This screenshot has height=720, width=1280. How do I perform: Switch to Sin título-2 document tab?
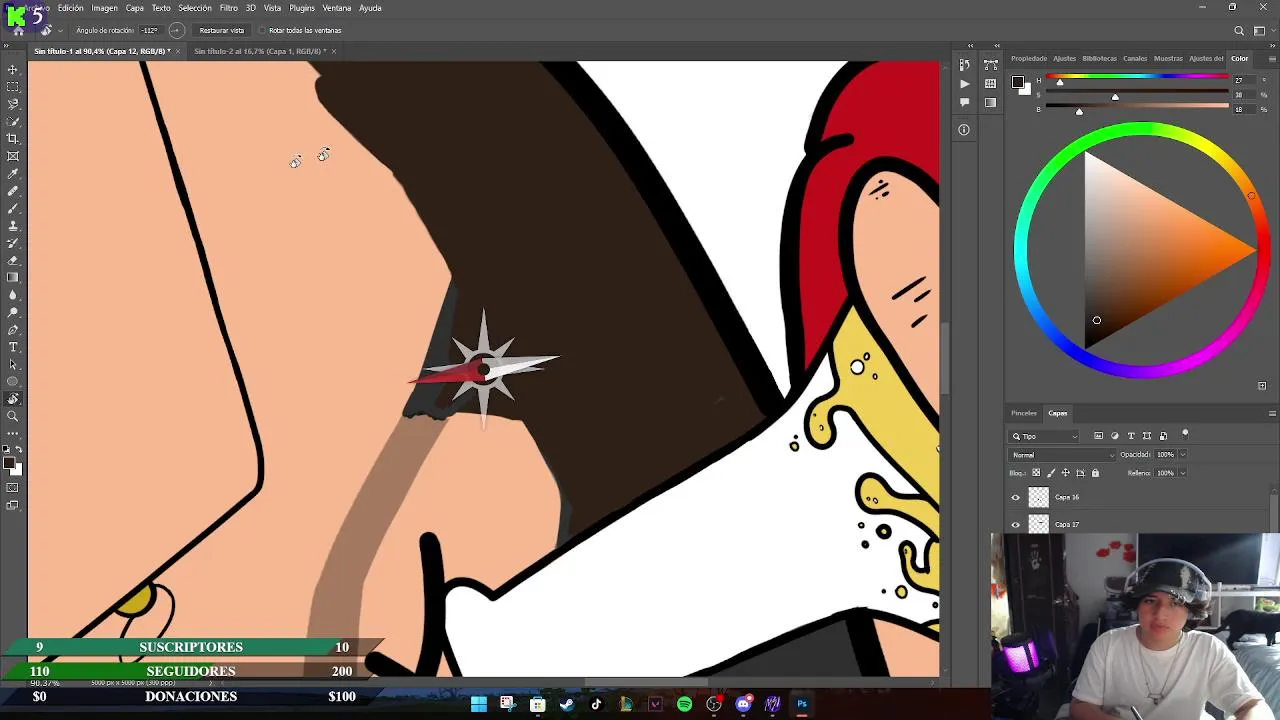pyautogui.click(x=259, y=51)
